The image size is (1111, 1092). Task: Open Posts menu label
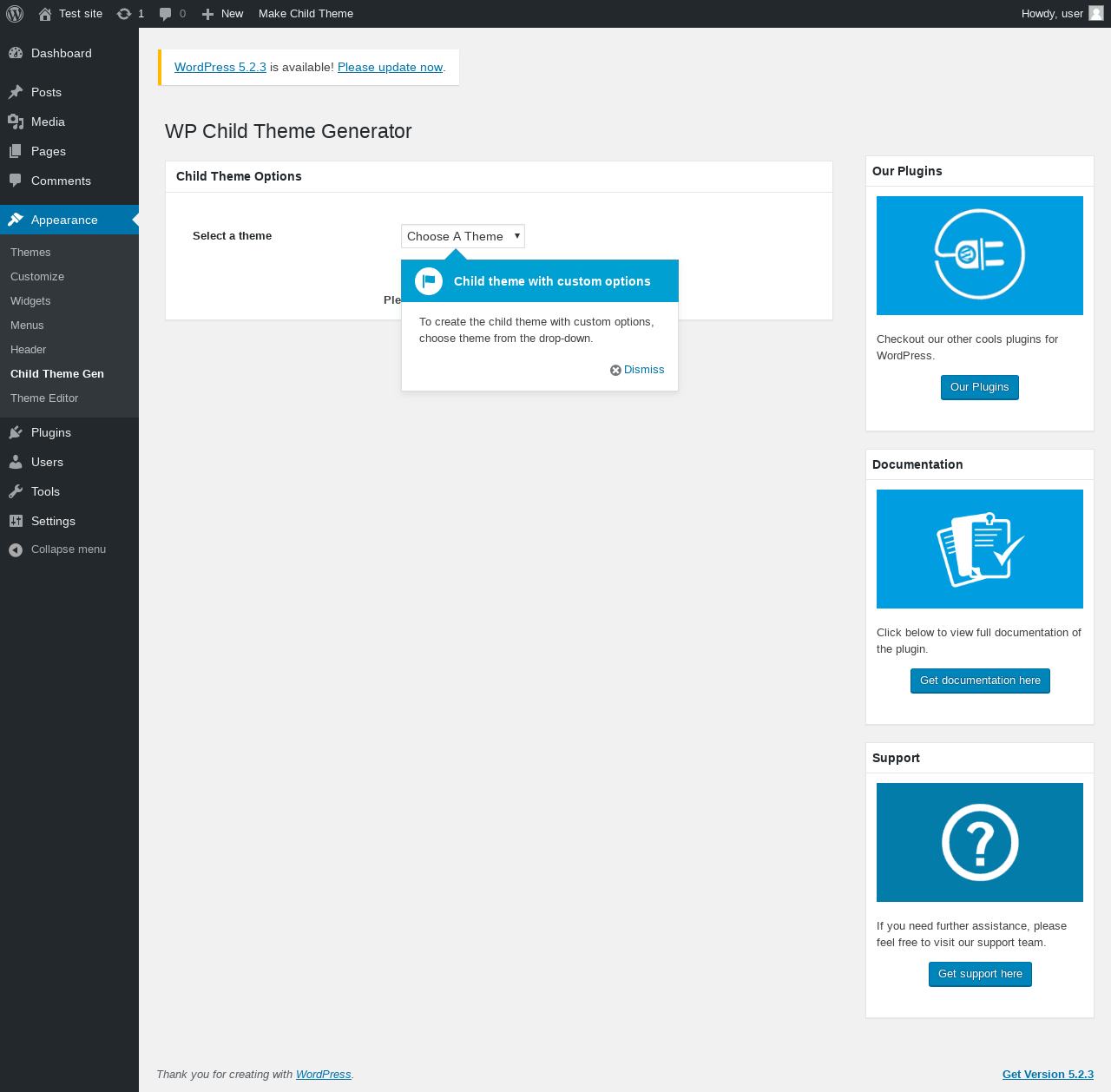[x=46, y=92]
